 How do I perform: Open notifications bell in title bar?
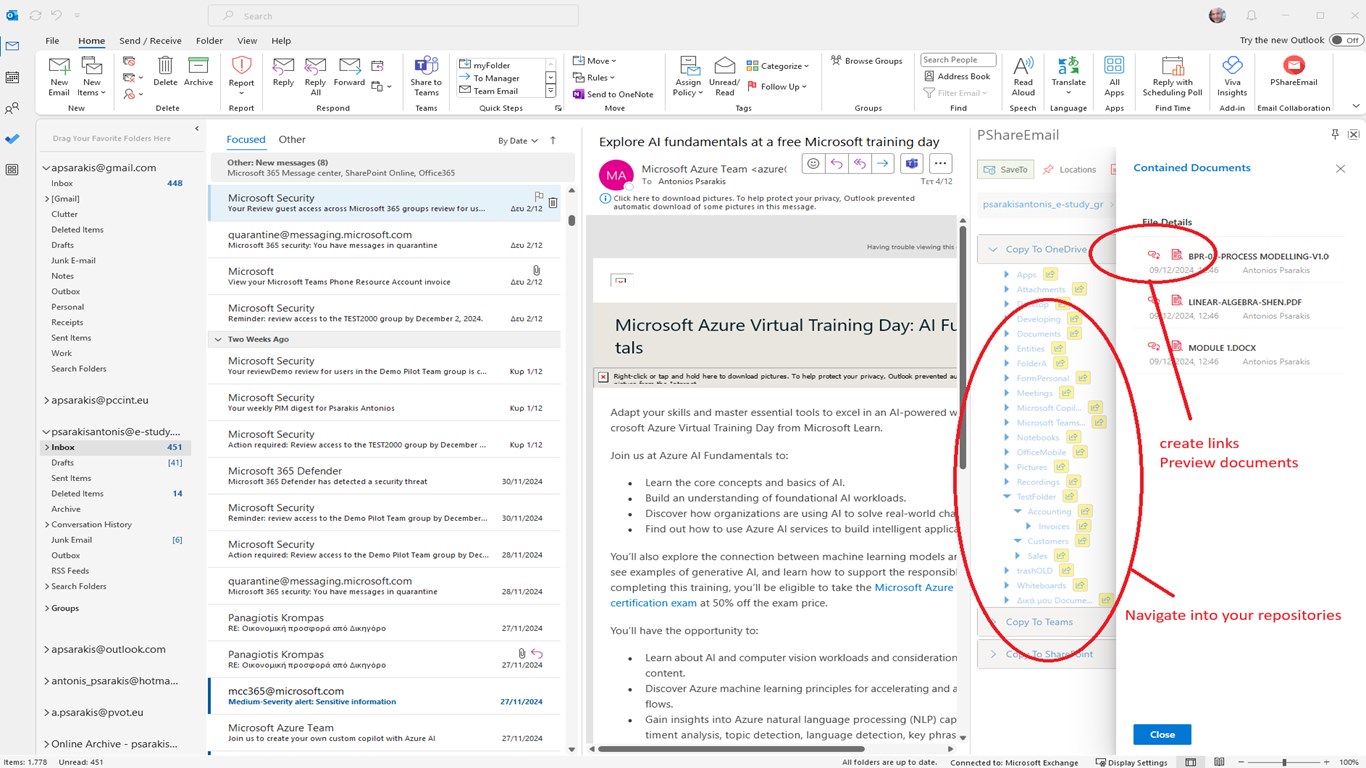(1251, 15)
